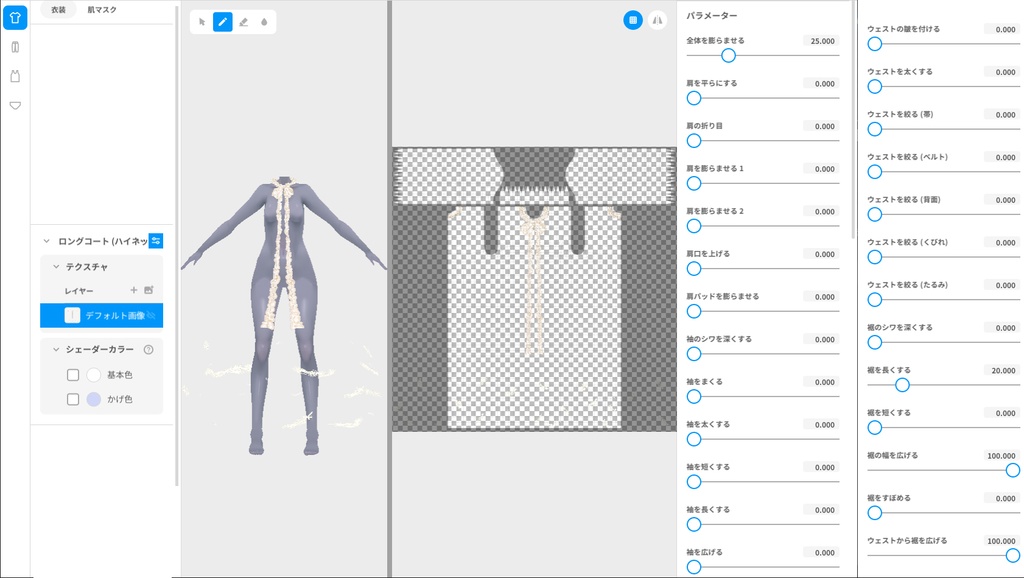Collapse the テクスチャ section
Screen dimensions: 1024x578
[x=56, y=266]
